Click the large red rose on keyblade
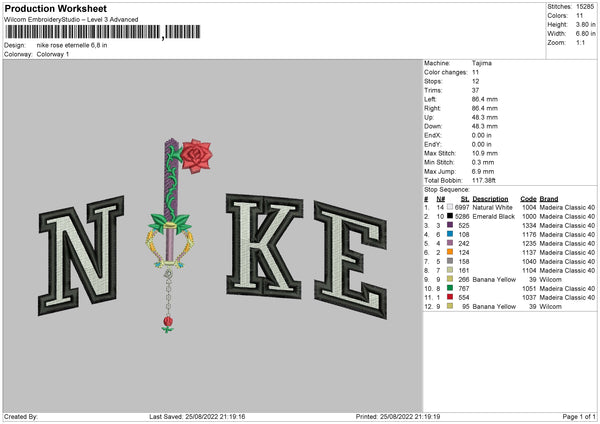 (196, 156)
